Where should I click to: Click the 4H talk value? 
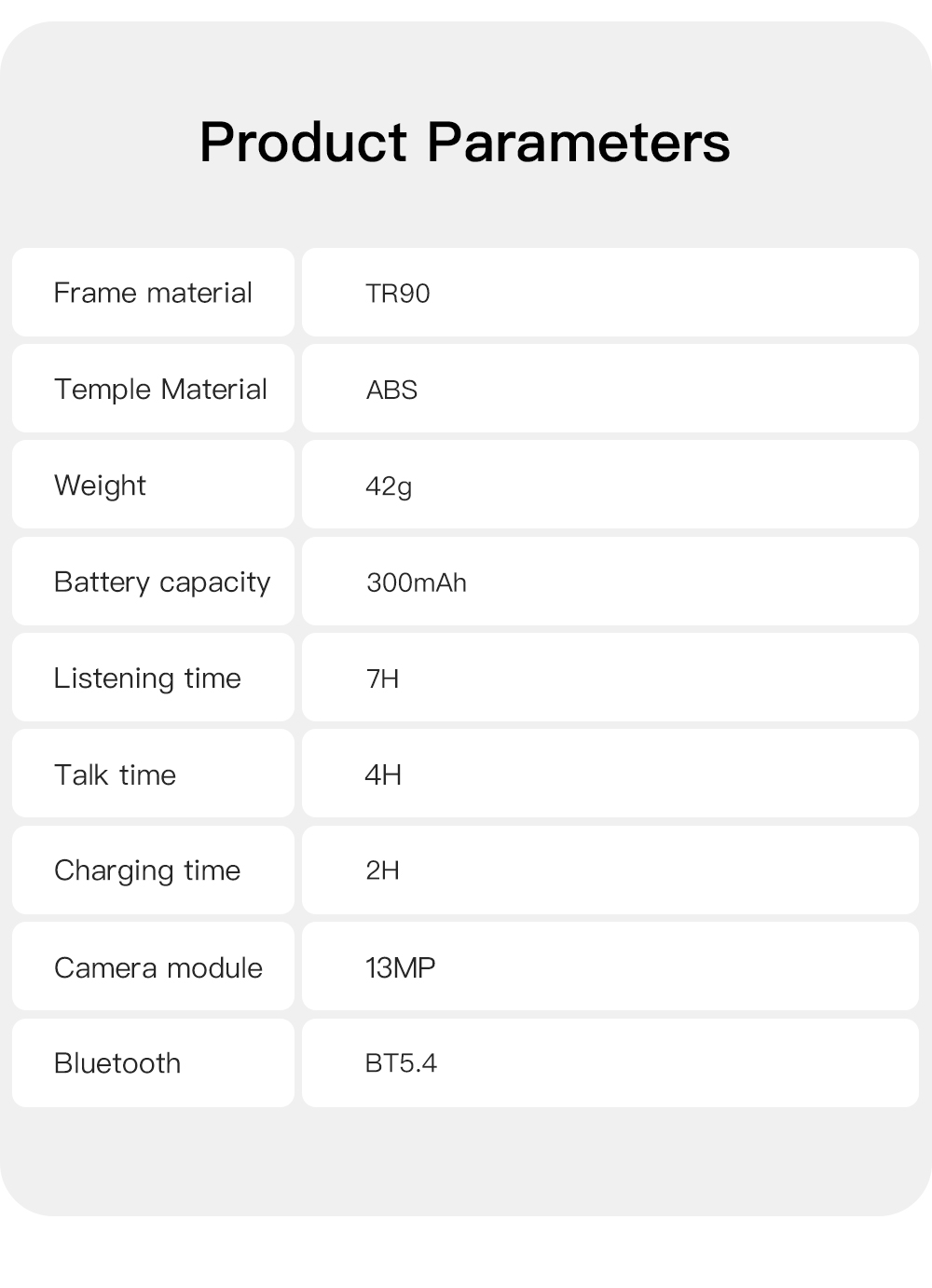click(x=383, y=774)
